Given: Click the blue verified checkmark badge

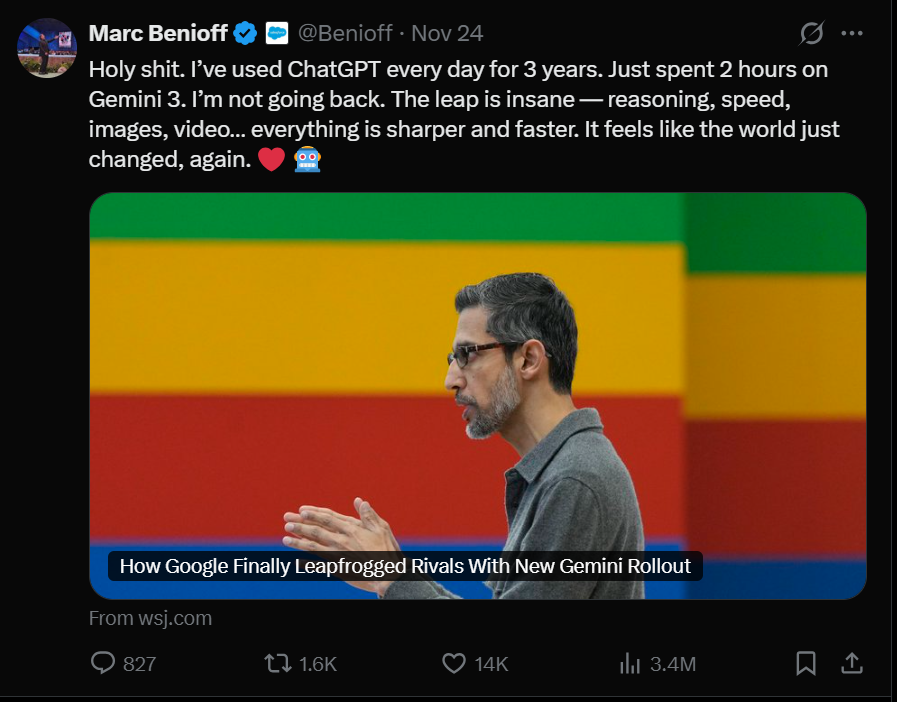Looking at the screenshot, I should click(245, 34).
